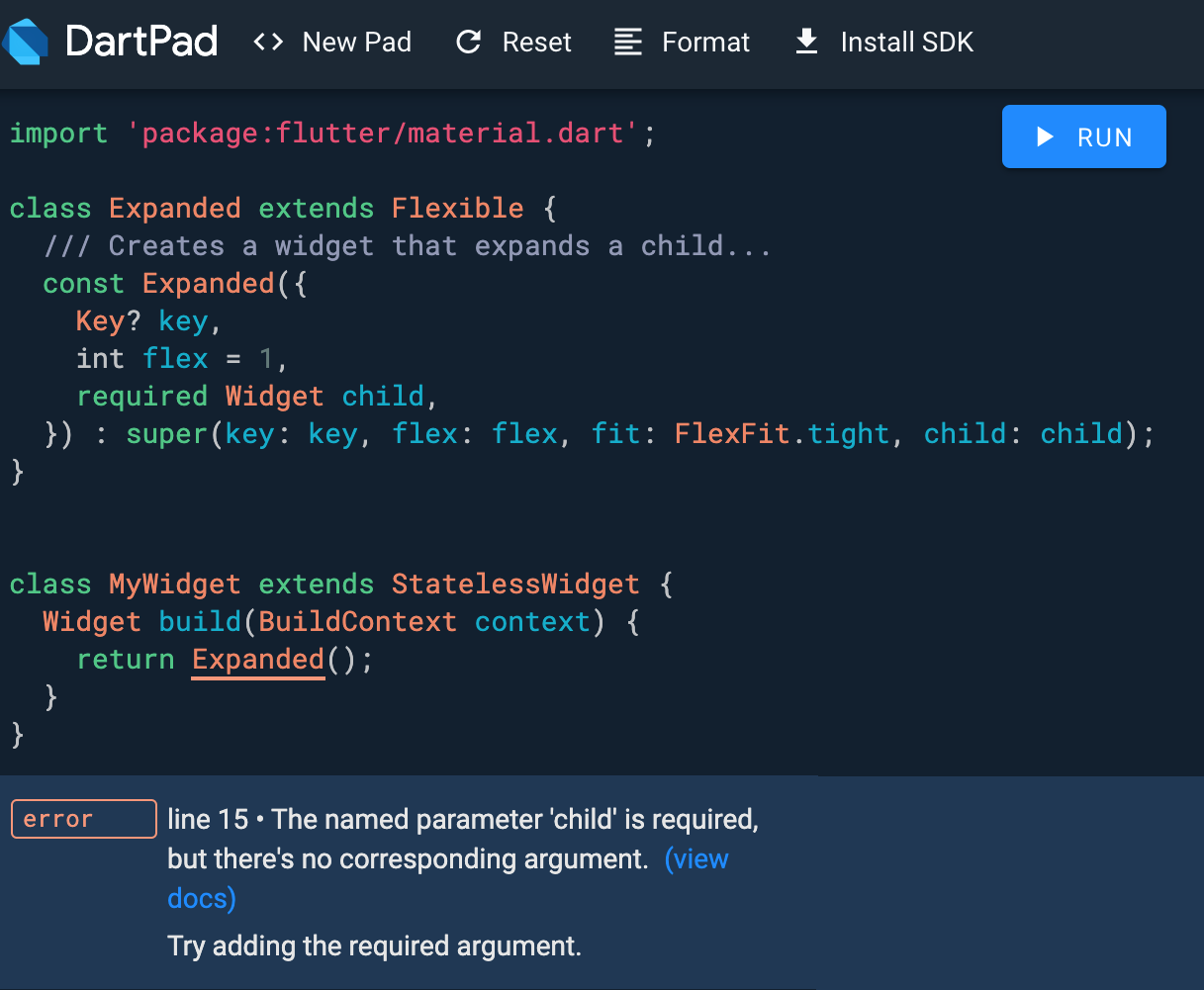Click the 'Key? key' parameter line

[x=141, y=321]
